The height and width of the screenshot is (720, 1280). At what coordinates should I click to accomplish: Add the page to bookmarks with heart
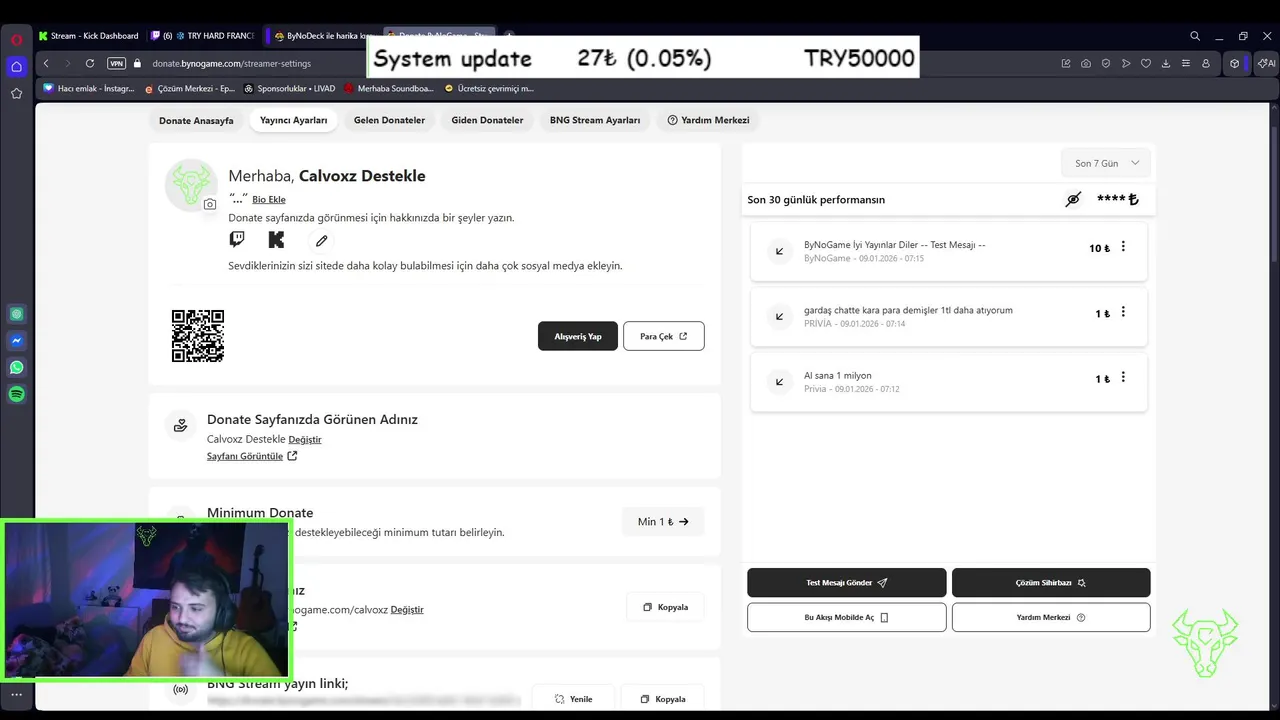click(x=1146, y=63)
